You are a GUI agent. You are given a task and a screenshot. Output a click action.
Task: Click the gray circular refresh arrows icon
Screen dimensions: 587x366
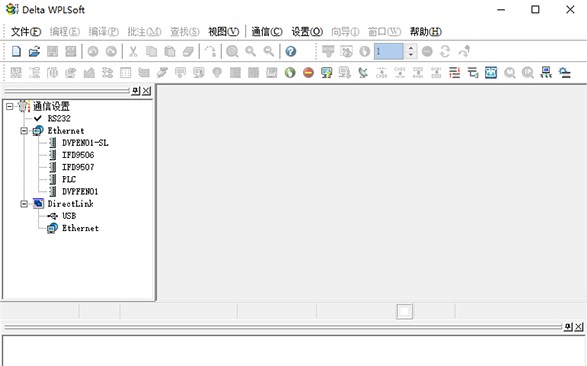(445, 51)
